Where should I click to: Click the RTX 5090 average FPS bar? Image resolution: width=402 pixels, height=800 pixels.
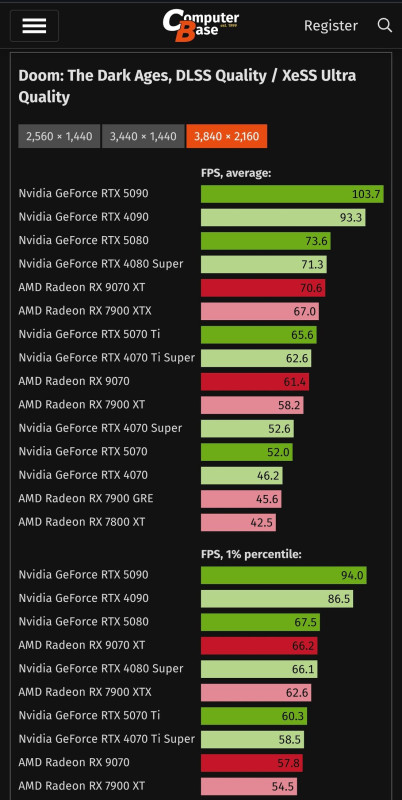[292, 194]
